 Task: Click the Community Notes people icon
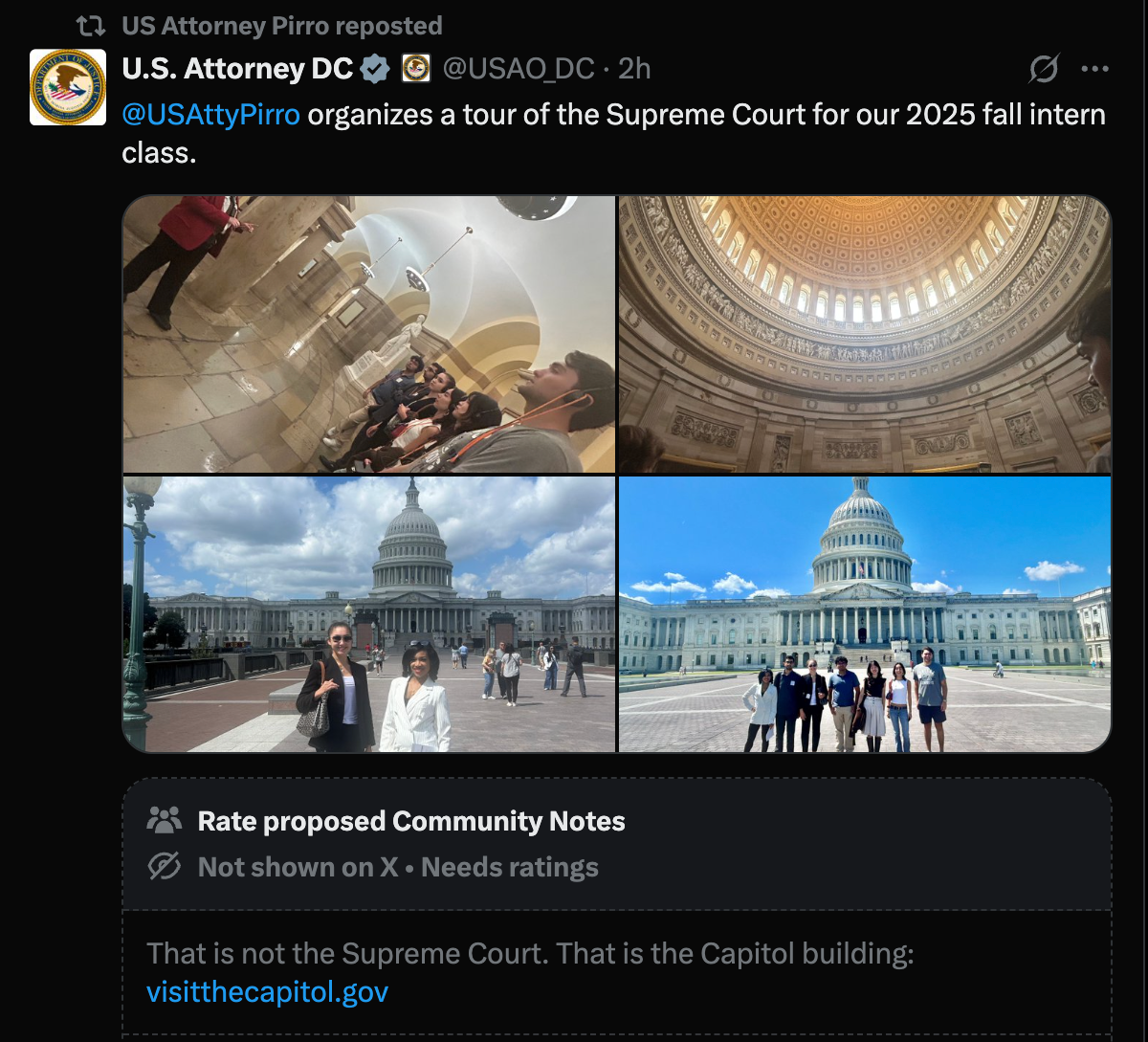tap(165, 820)
